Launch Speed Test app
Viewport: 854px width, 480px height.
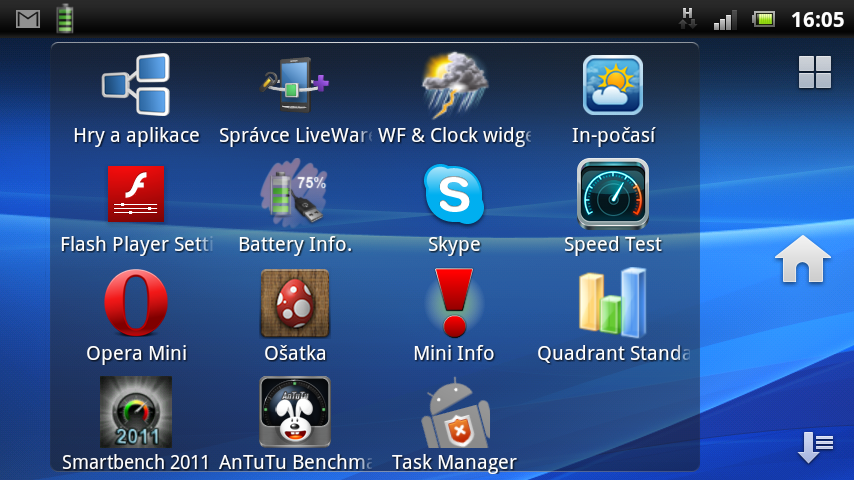coord(613,194)
